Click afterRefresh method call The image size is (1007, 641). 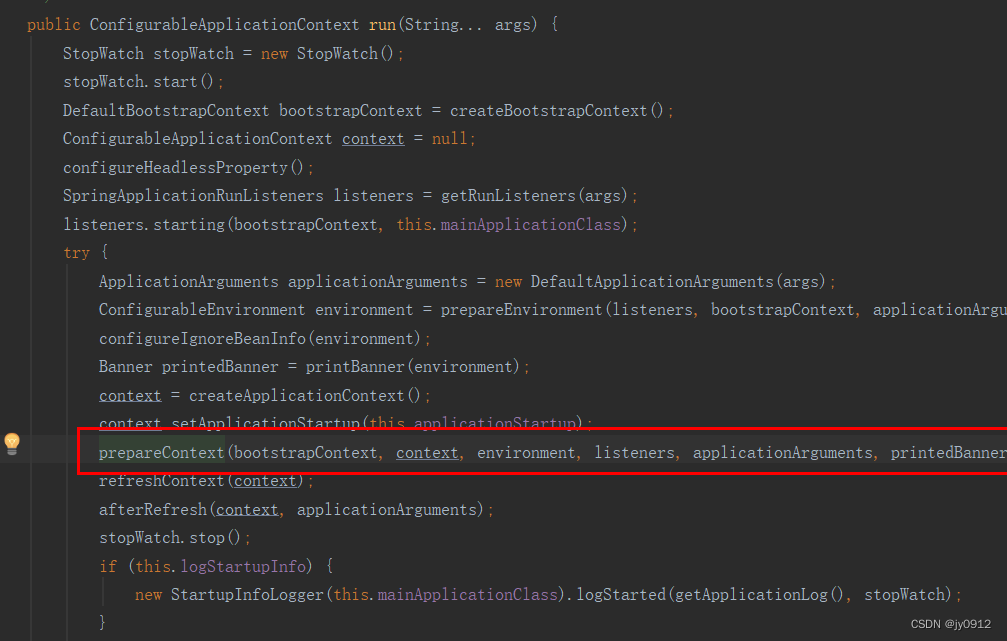tap(153, 510)
